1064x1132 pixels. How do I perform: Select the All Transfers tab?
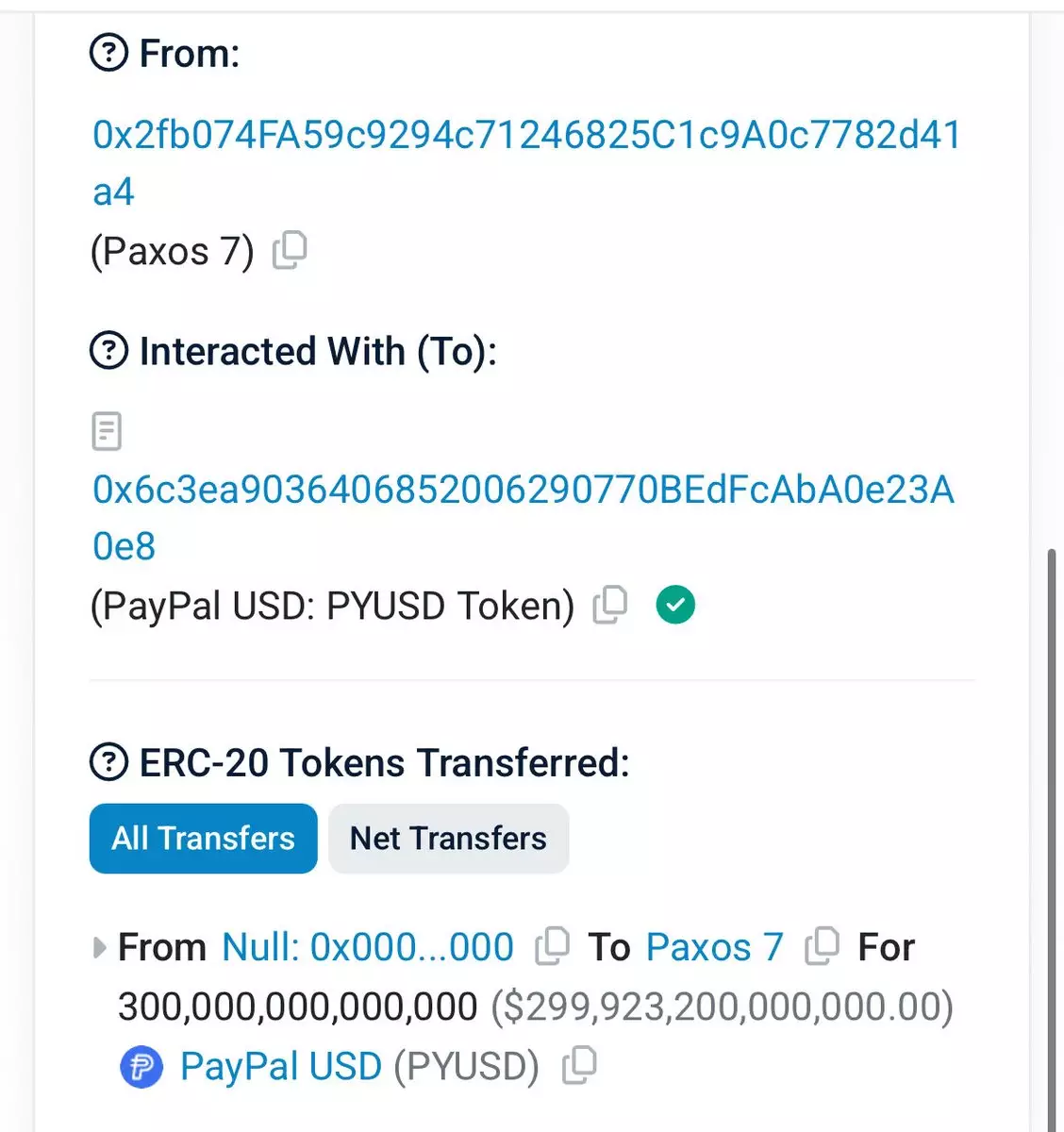[203, 839]
